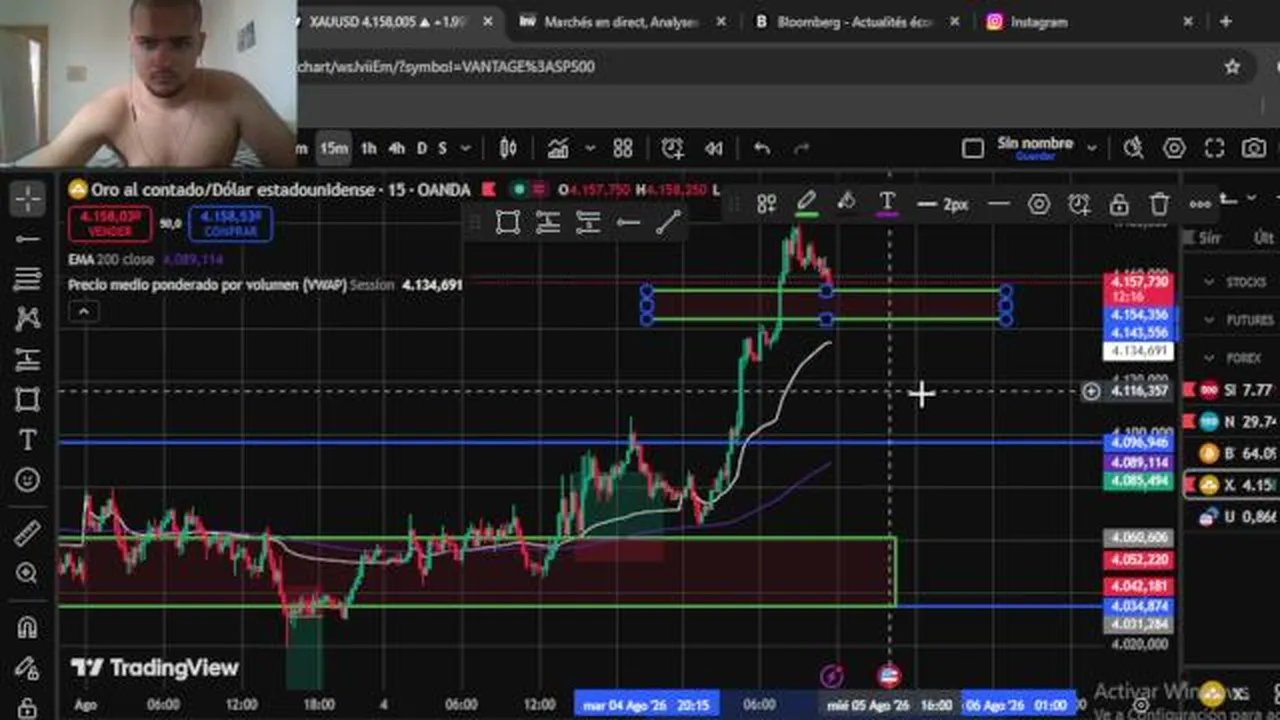Image resolution: width=1280 pixels, height=720 pixels.
Task: Select the long position forecasting tool
Action: [27, 359]
